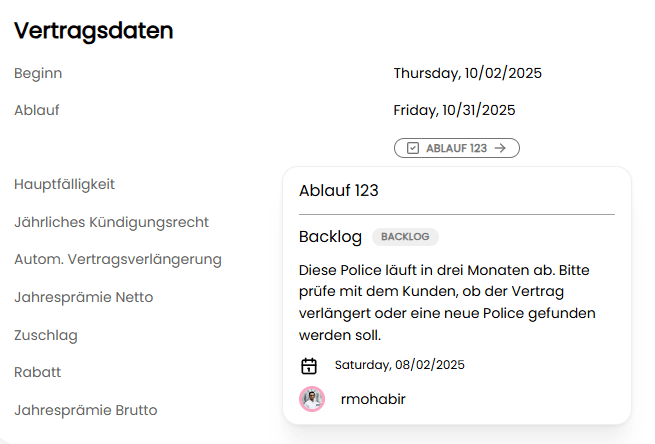Click the task description about the expiring Police
Screen dimensions: 655x444
[x=448, y=302]
